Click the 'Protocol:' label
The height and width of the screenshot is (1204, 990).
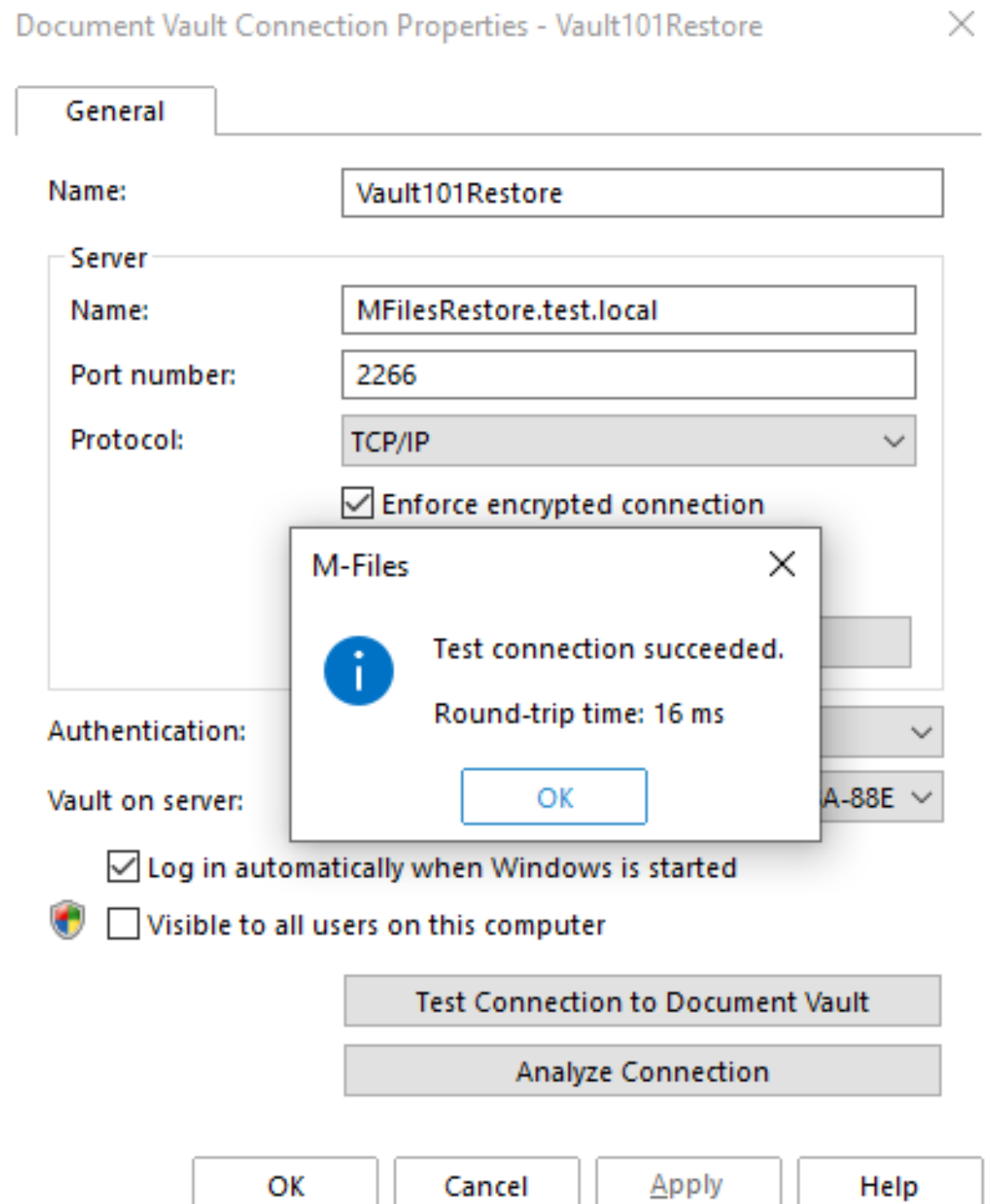(127, 440)
